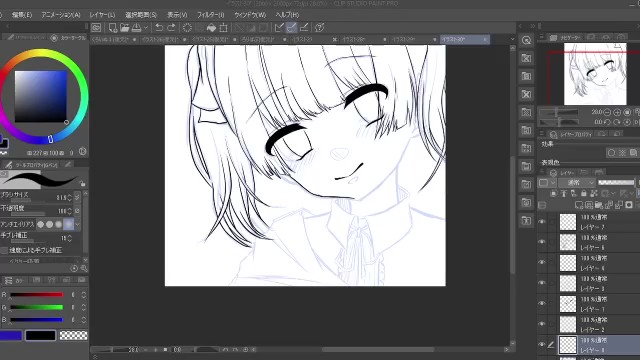640x360 pixels.
Task: Click the brush size stepper arrows
Action: click(69, 197)
